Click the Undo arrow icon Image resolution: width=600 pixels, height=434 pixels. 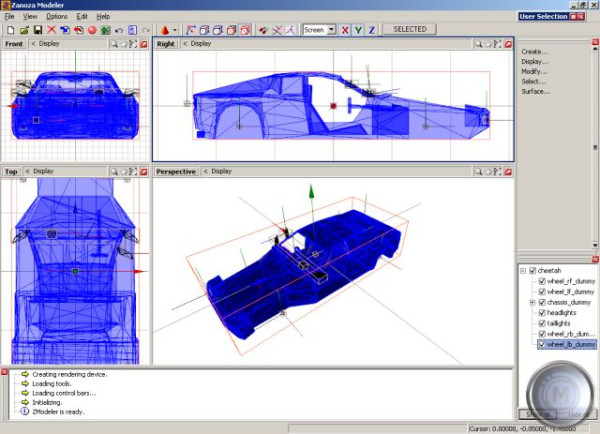[x=119, y=30]
